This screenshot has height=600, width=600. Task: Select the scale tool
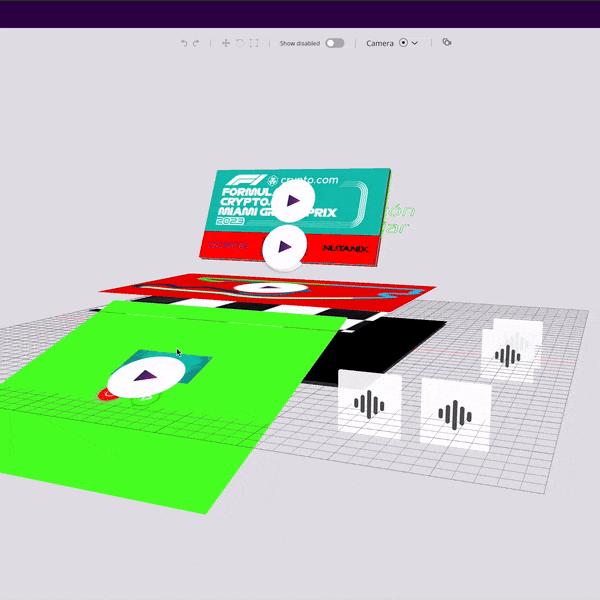point(254,43)
